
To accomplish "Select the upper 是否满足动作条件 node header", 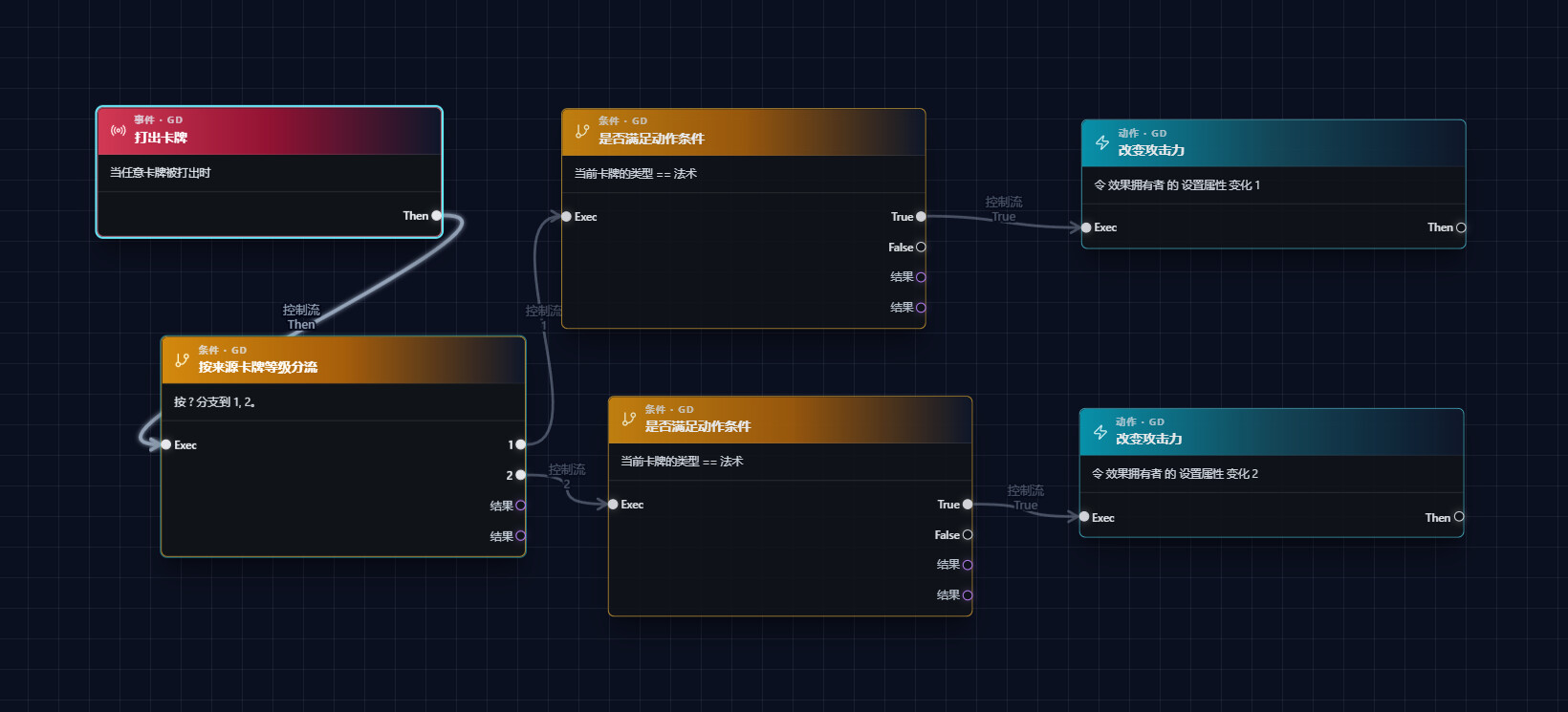I will [x=744, y=132].
